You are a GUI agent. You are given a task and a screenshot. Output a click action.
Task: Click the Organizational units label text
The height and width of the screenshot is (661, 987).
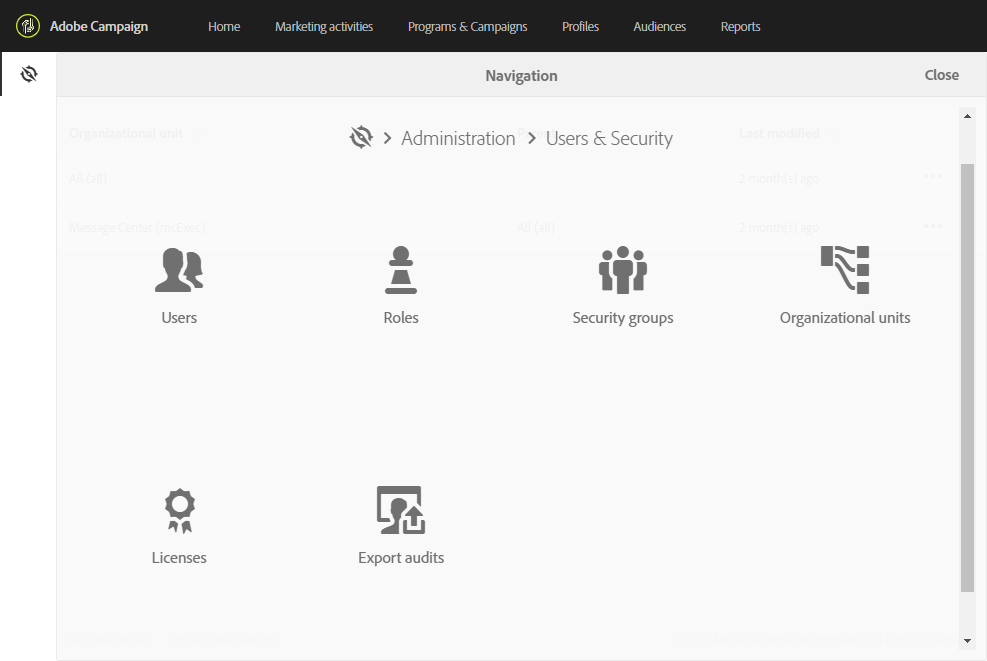pos(845,318)
